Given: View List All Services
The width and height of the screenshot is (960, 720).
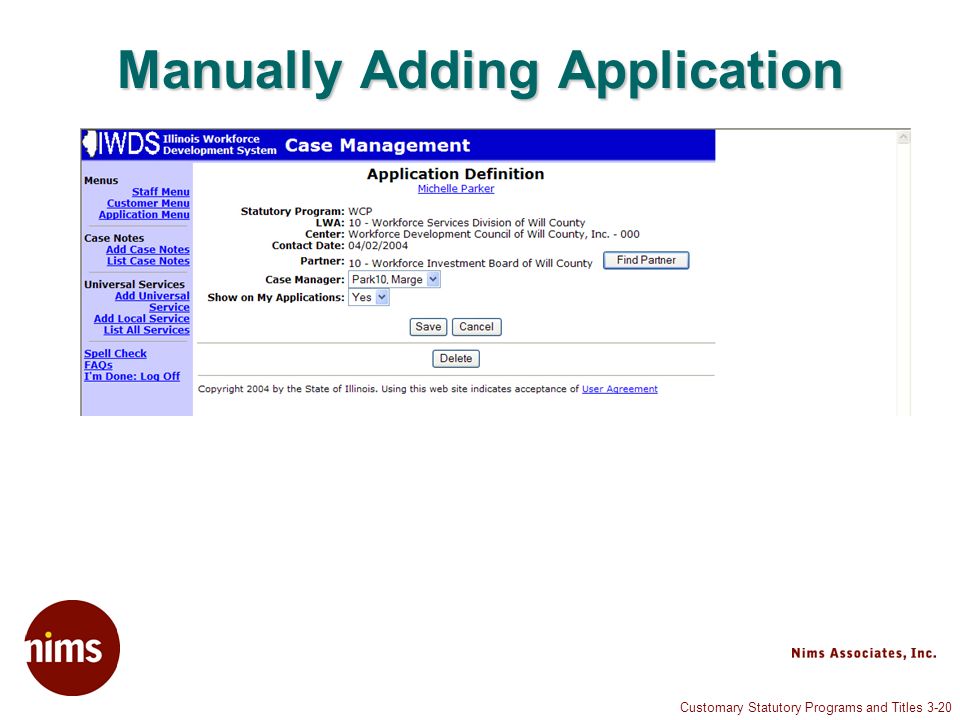Looking at the screenshot, I should pos(146,331).
